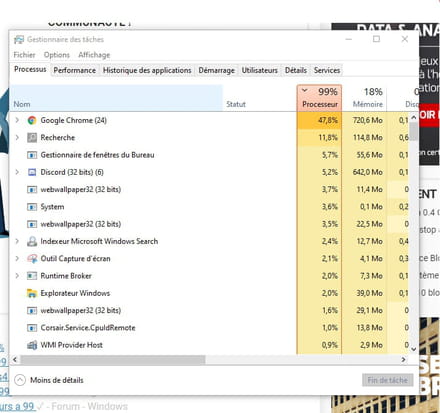Expand the Recherche process group
The image size is (440, 413).
pos(17,137)
